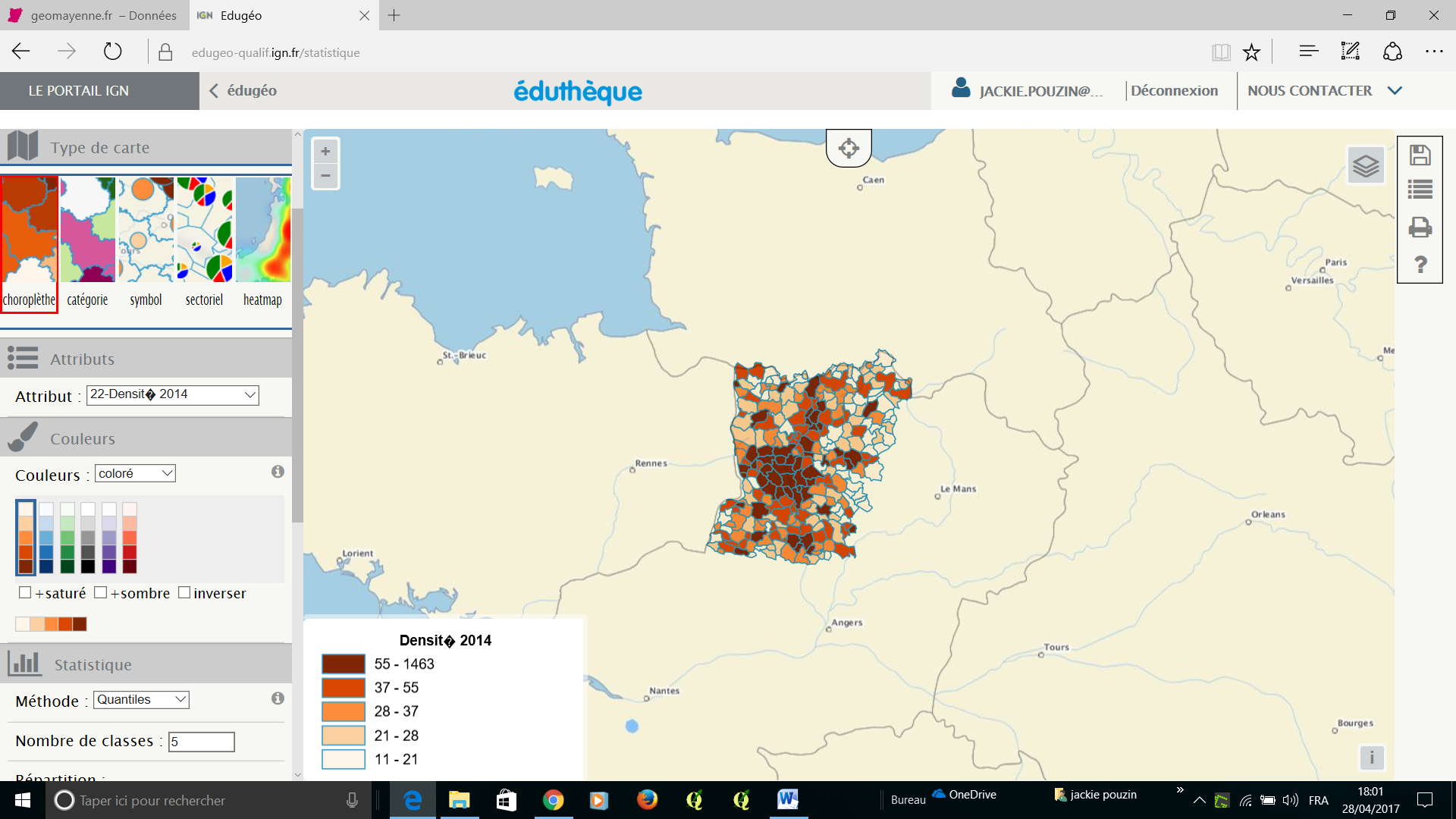Click the print map icon
Screen dimensions: 1456x819
(1420, 227)
